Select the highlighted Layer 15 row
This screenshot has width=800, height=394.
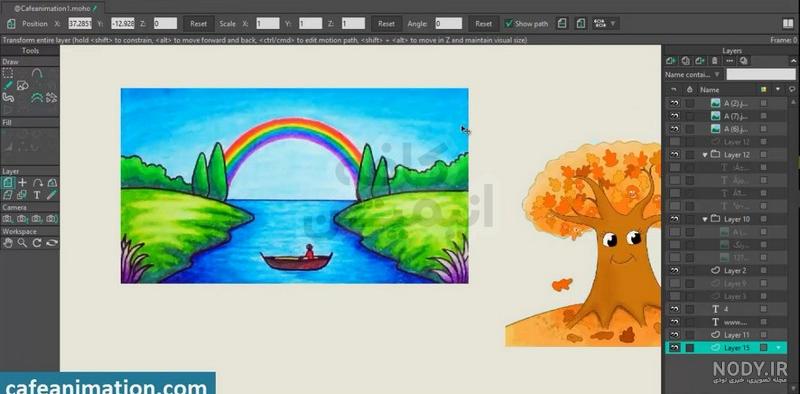click(726, 348)
